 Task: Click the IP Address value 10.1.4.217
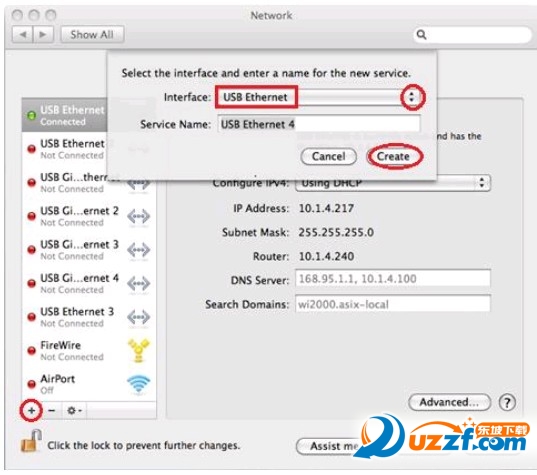click(x=326, y=208)
